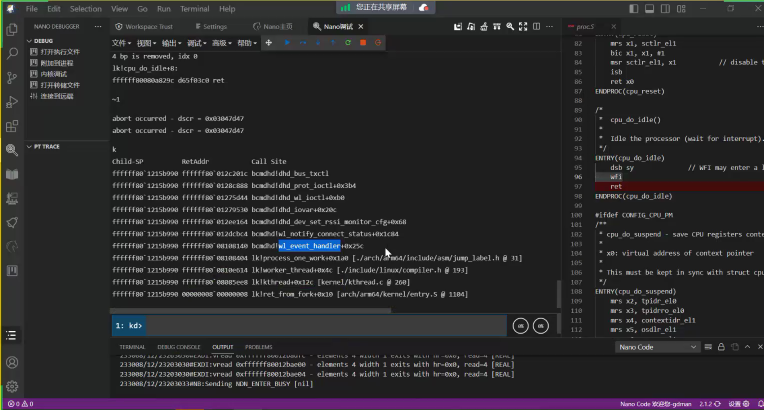Open editor More Actions ellipsis

(x=550, y=27)
